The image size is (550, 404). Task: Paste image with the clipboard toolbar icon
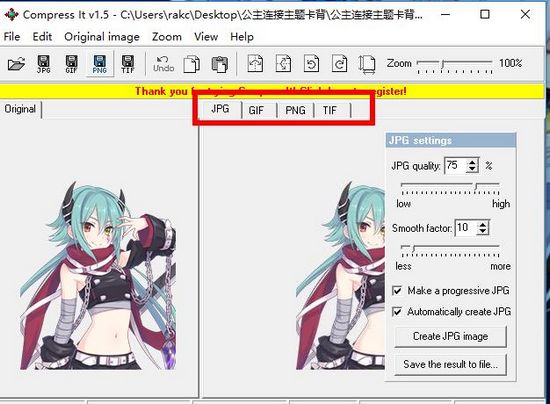tap(220, 64)
